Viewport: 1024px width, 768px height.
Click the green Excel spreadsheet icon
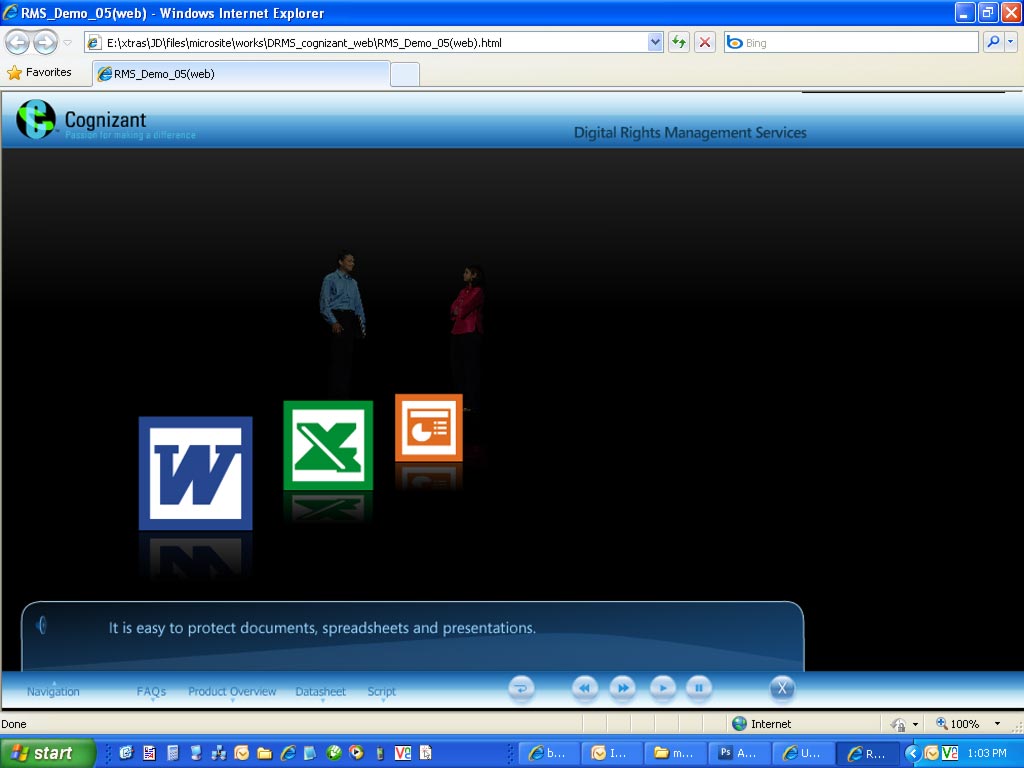click(328, 445)
